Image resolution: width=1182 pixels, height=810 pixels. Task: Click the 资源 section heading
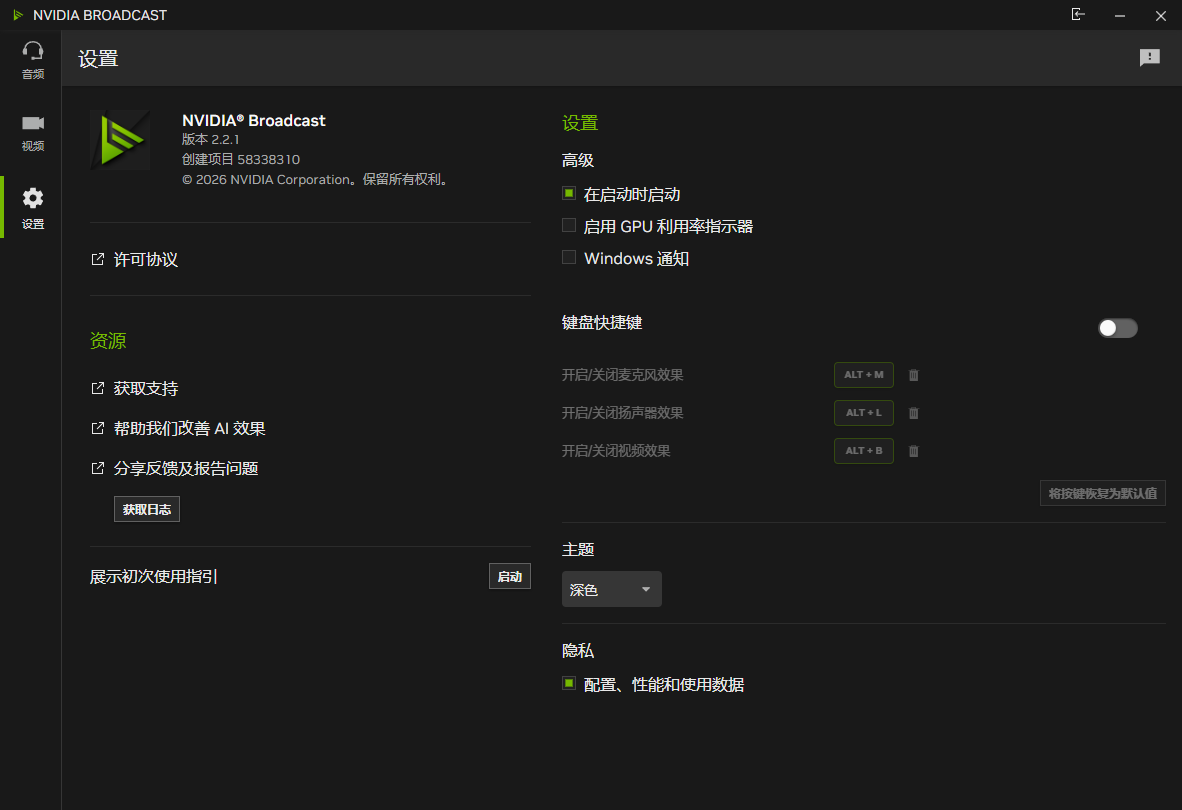click(108, 341)
